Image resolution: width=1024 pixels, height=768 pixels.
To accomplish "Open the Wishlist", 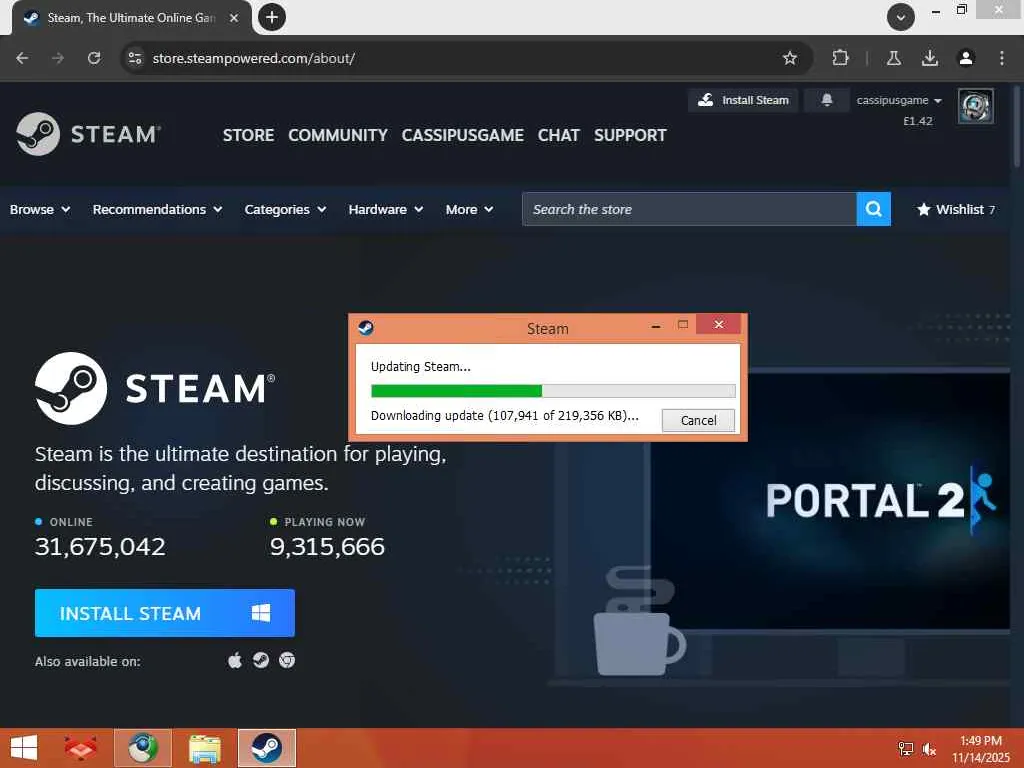I will [956, 209].
